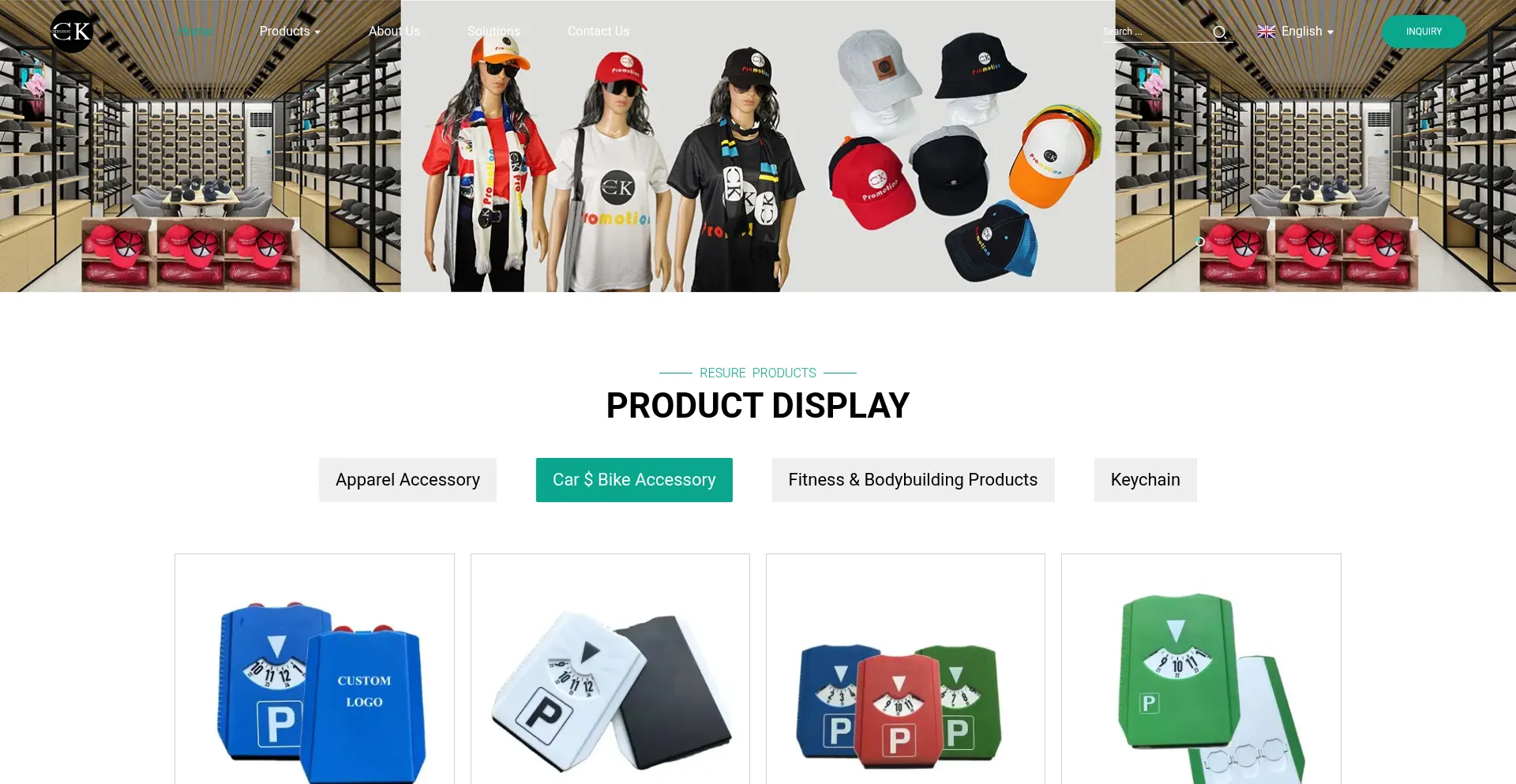
Task: Open the Solutions menu item
Action: [493, 32]
